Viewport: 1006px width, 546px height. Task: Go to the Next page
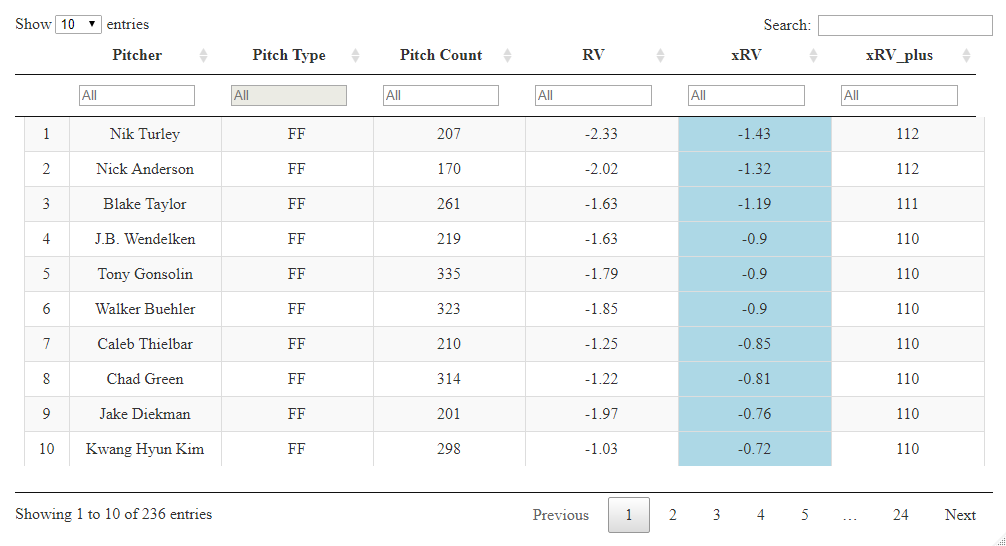pos(960,515)
